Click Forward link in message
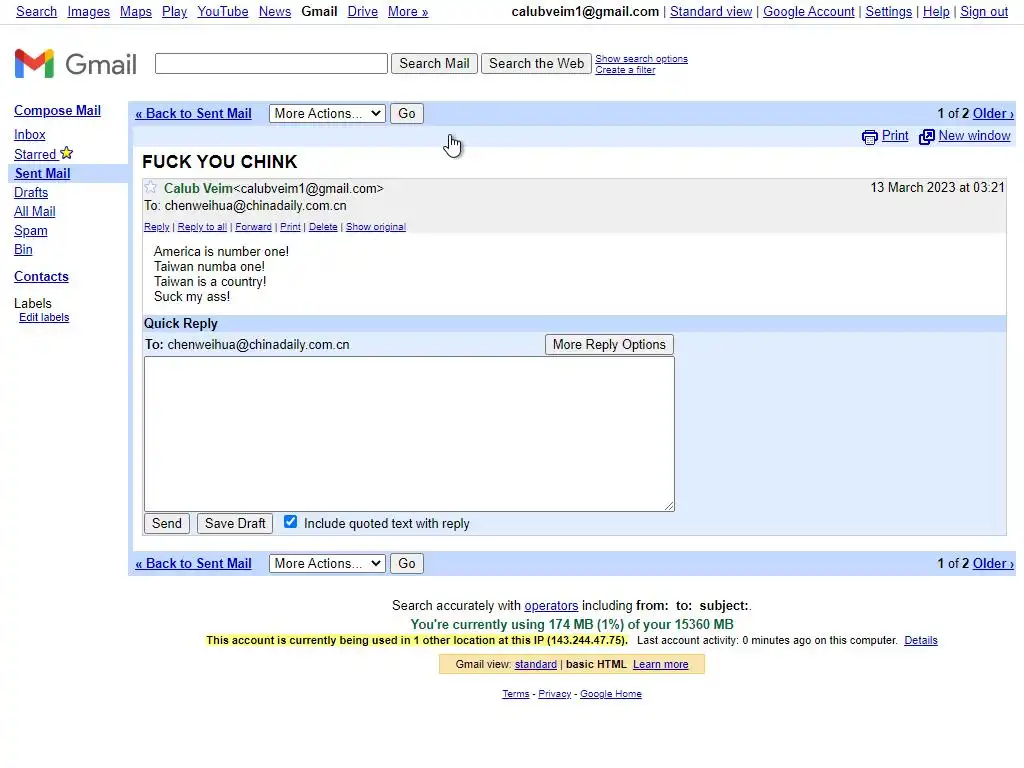This screenshot has width=1024, height=768. [x=253, y=227]
